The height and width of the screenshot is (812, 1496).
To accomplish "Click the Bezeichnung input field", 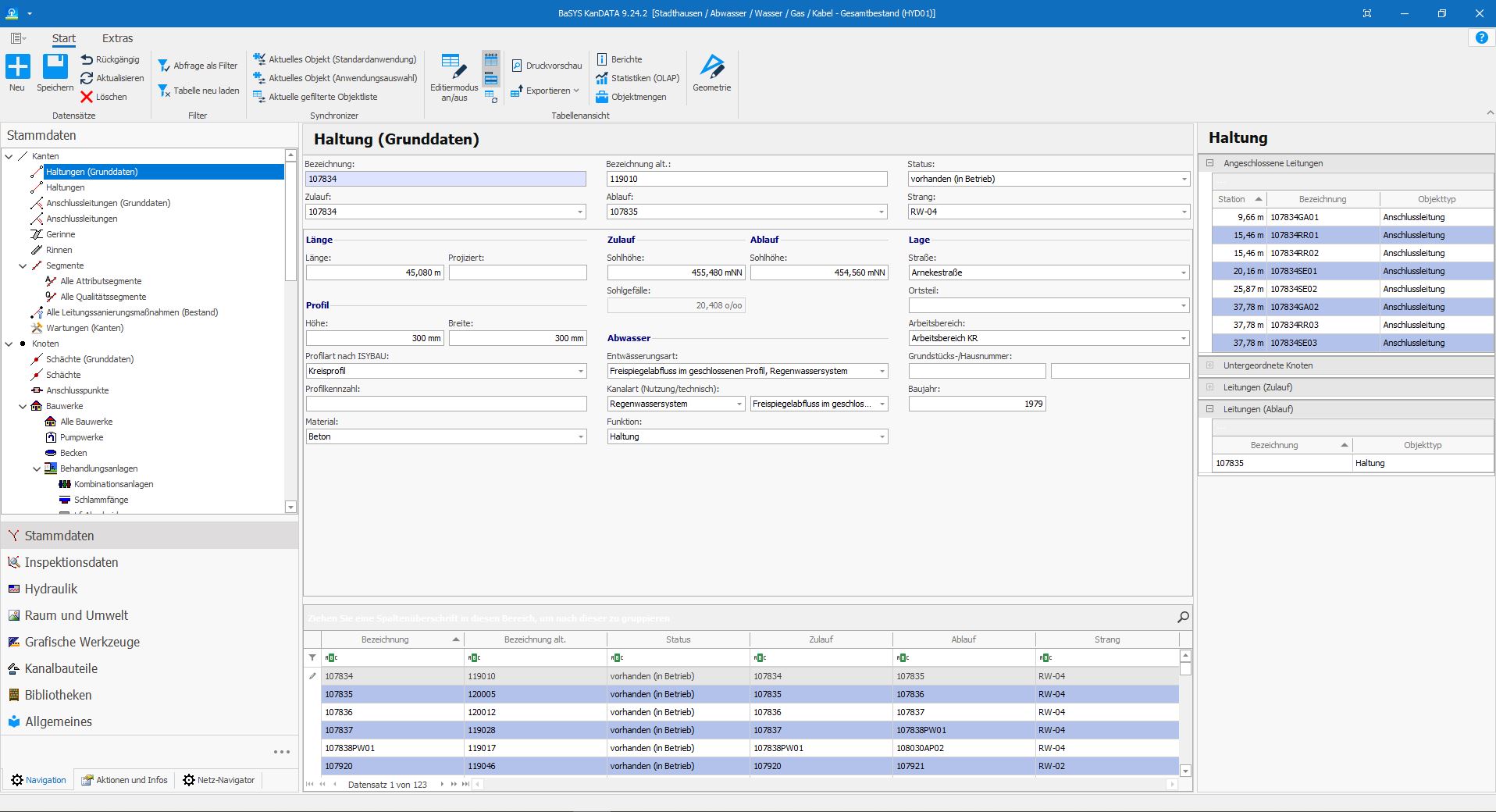I will [x=445, y=179].
